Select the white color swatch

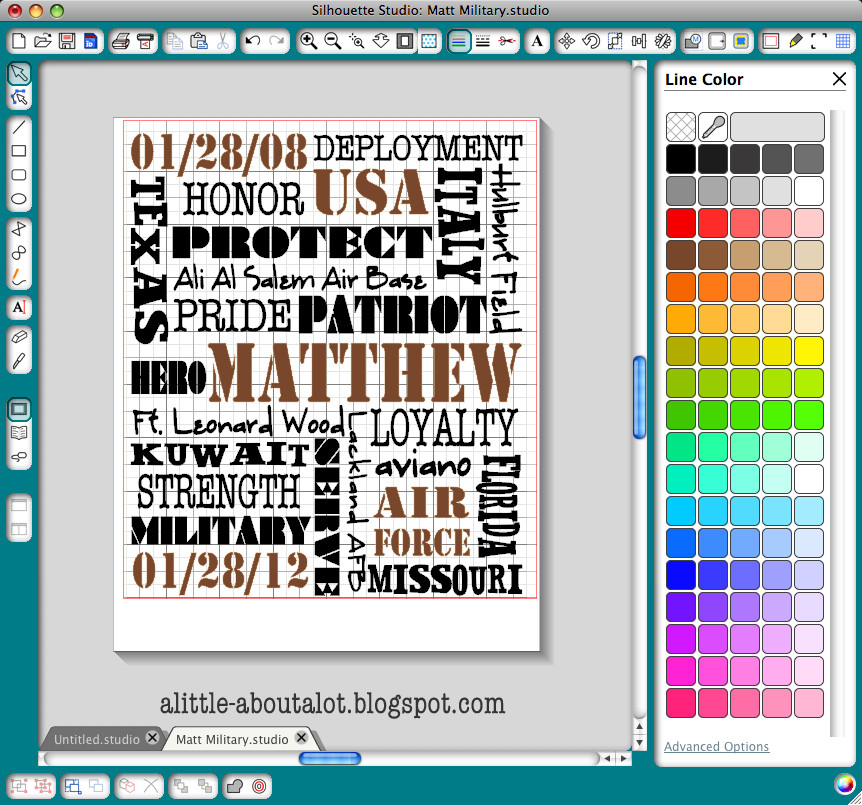pyautogui.click(x=809, y=191)
